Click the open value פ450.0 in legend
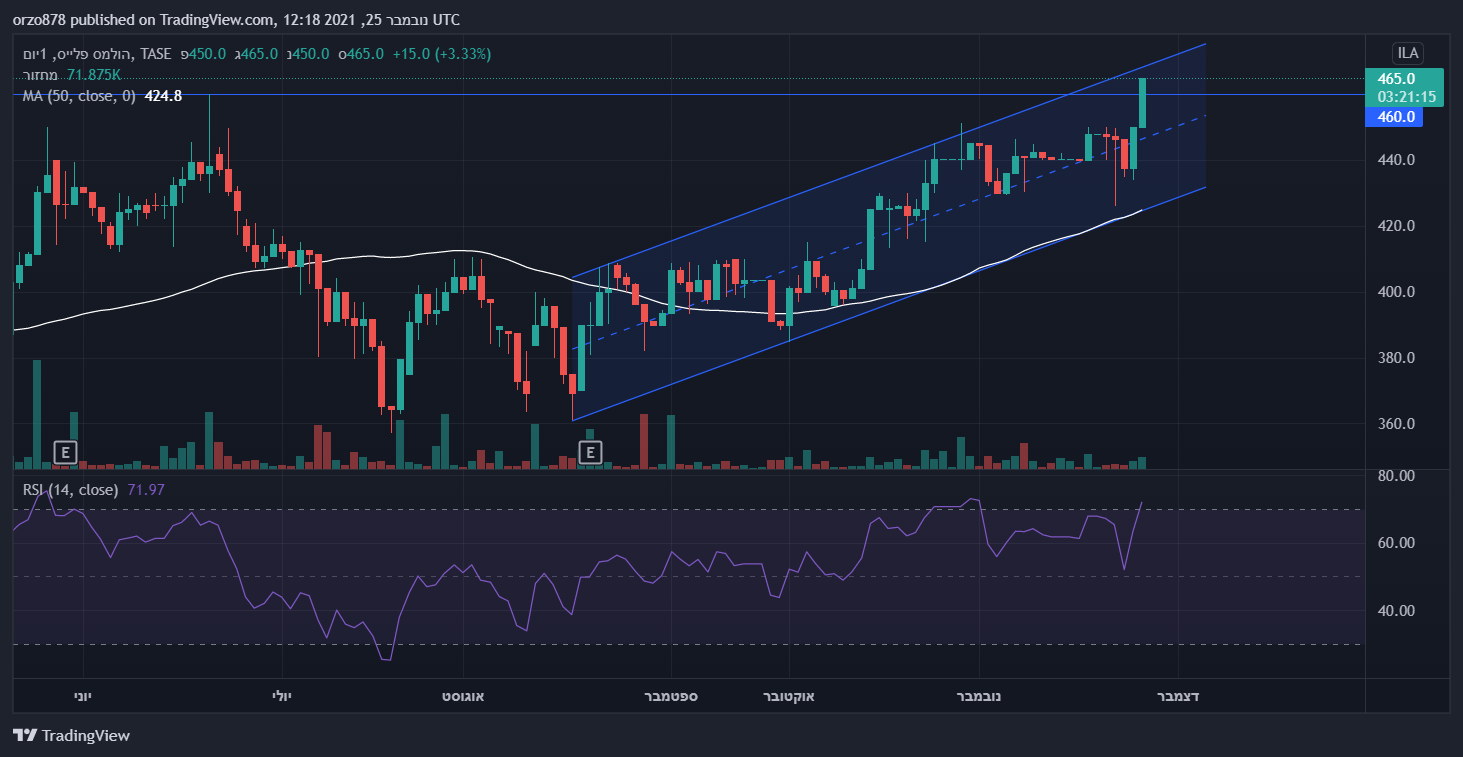The height and width of the screenshot is (757, 1463). (203, 54)
